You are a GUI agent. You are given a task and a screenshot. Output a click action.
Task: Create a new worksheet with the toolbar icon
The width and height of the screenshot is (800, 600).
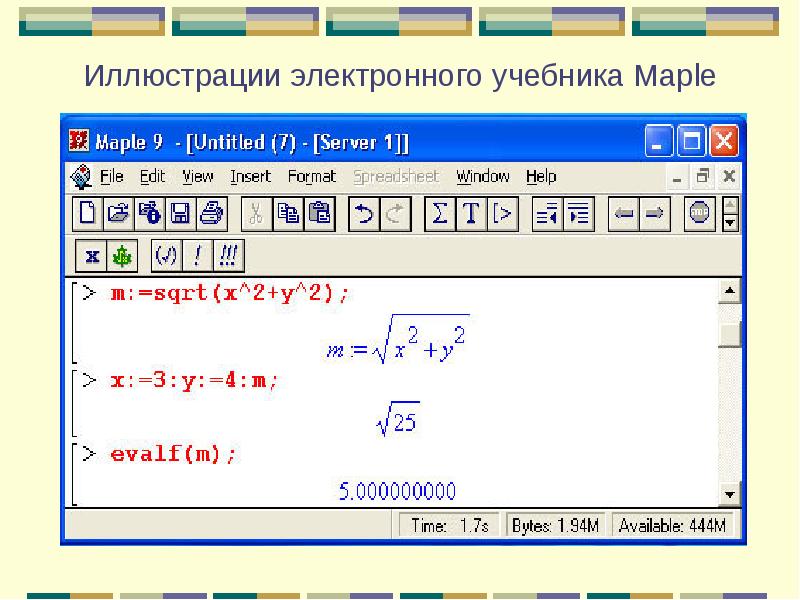90,213
